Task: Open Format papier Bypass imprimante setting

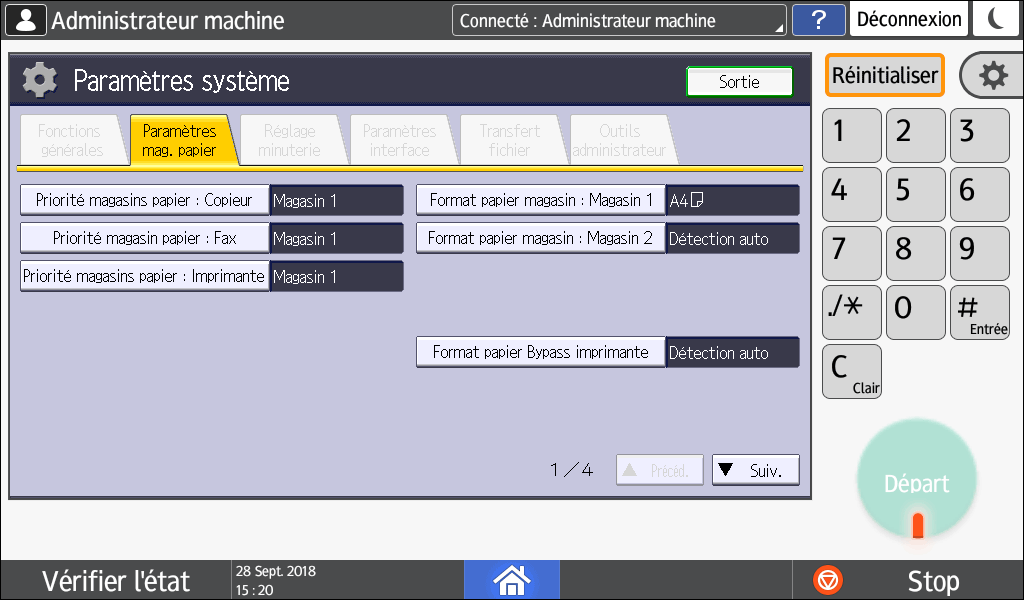Action: coord(541,352)
